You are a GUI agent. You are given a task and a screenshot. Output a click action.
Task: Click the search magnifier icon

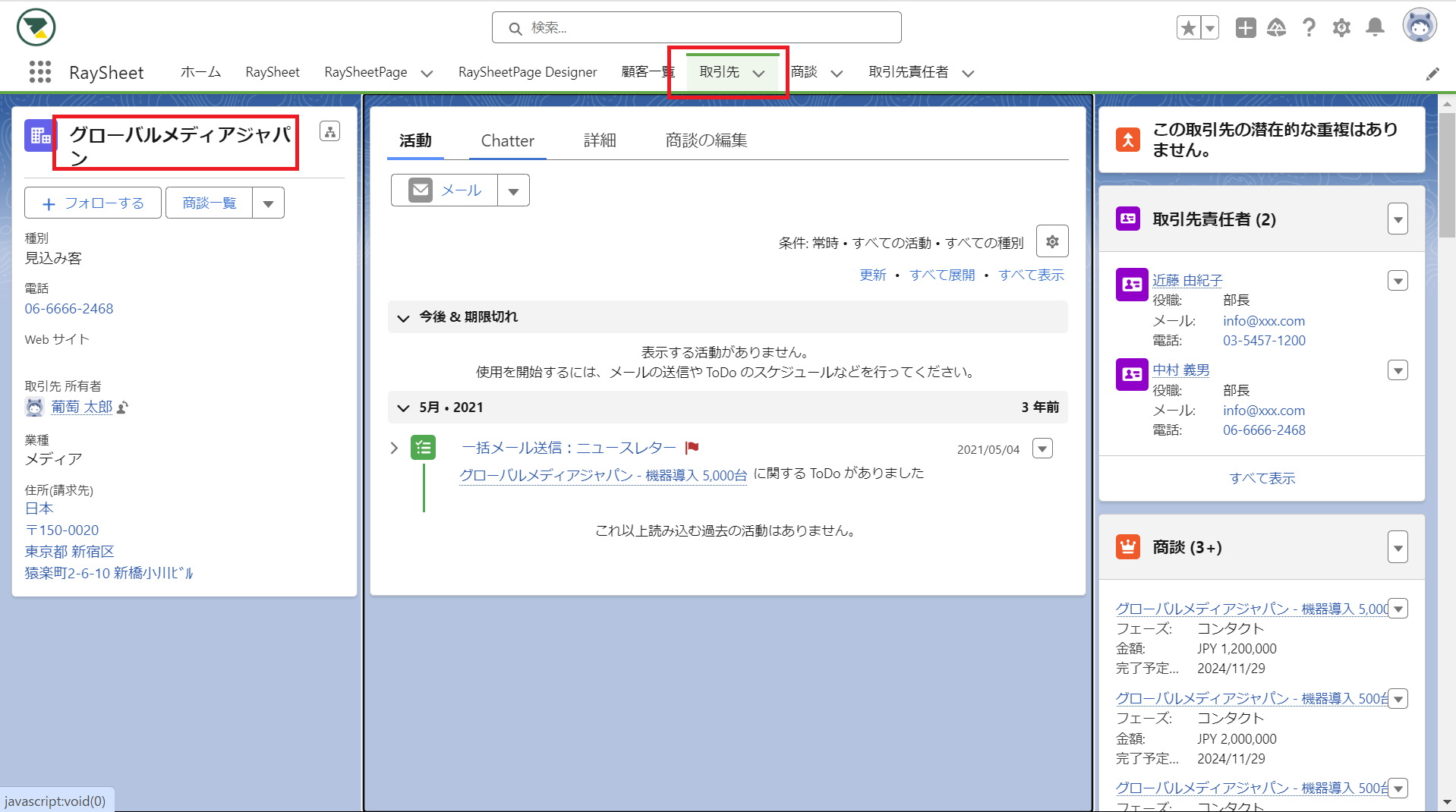click(515, 29)
